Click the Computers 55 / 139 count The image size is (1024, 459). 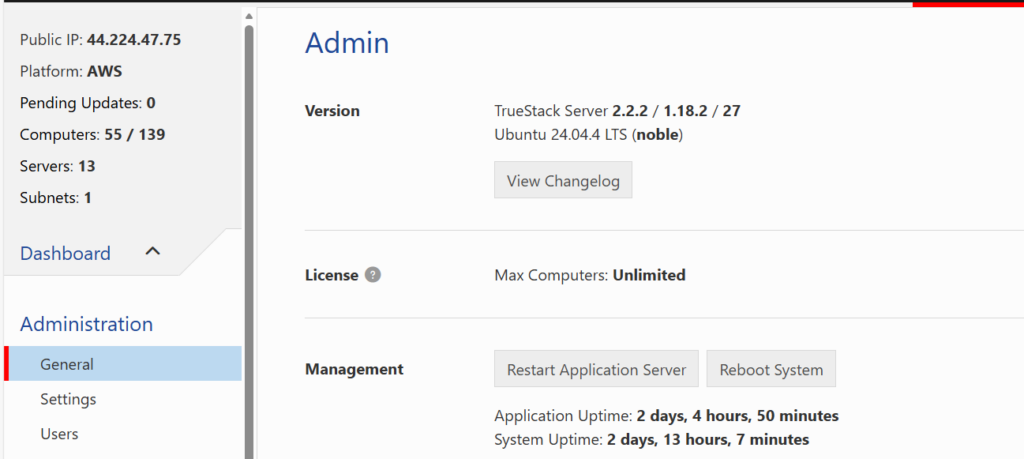[x=121, y=134]
